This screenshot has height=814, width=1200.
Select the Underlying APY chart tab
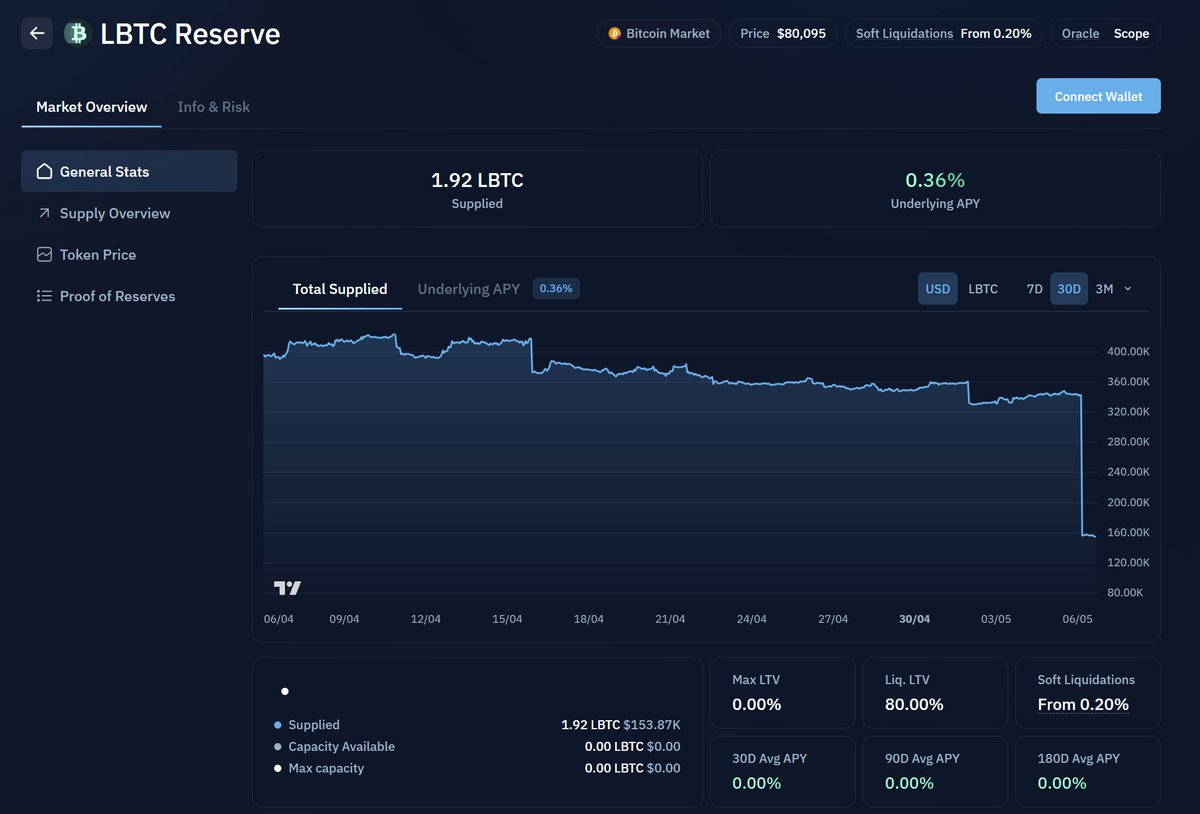[469, 289]
